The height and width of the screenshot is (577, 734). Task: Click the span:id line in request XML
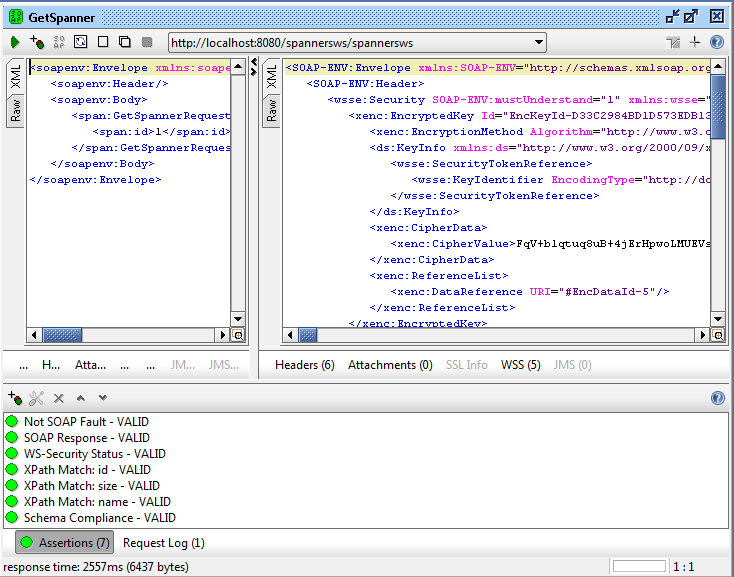[x=161, y=132]
